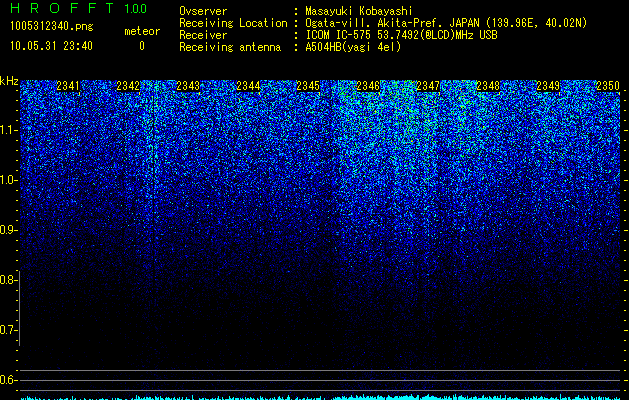
Task: Click the date stamp 10.05.31 23:40
Action: [x=51, y=46]
